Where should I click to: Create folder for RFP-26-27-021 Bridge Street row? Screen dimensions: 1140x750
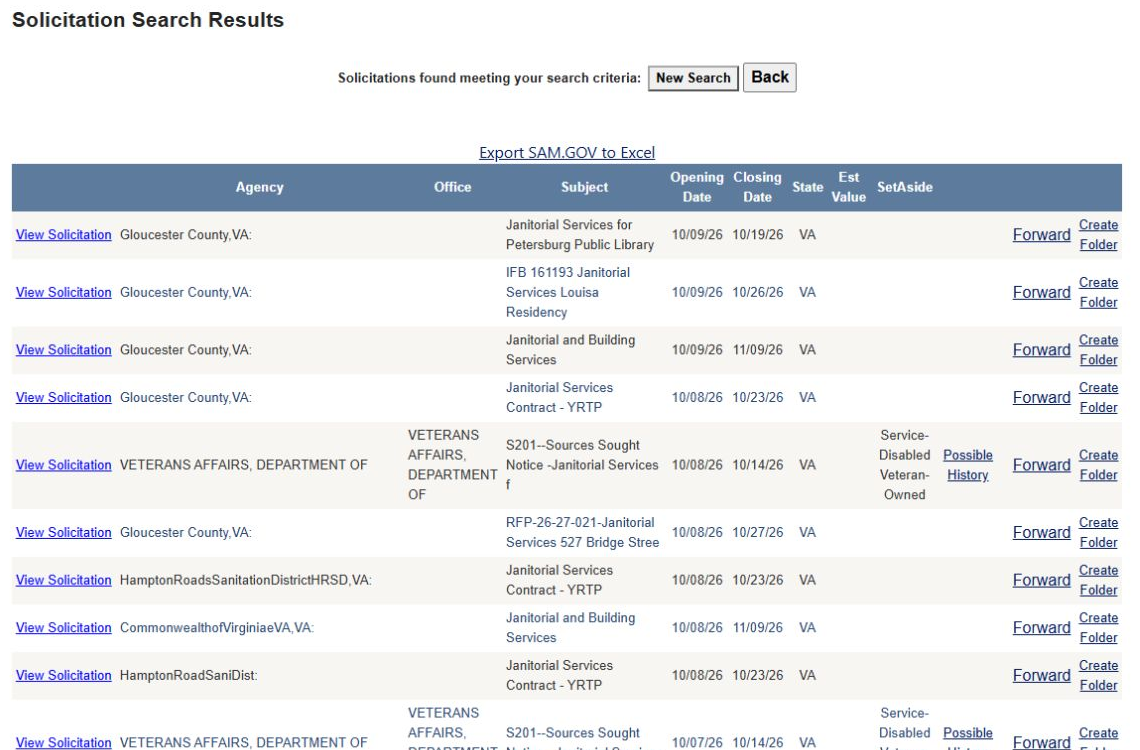pos(1098,533)
